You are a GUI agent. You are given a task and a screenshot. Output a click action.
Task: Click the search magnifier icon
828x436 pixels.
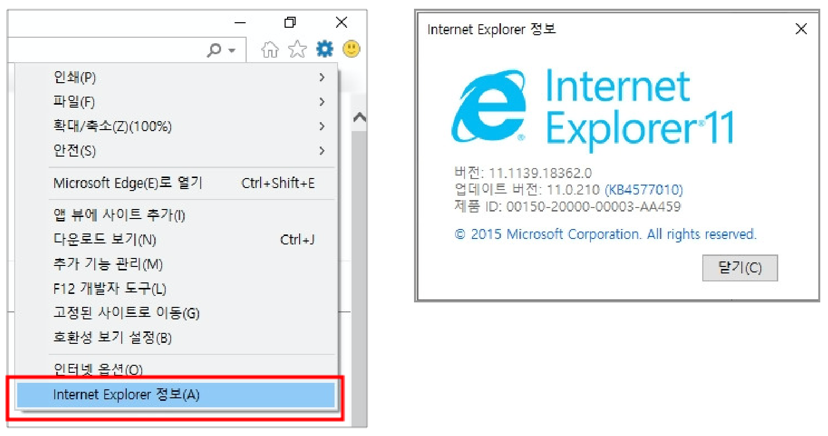click(214, 50)
